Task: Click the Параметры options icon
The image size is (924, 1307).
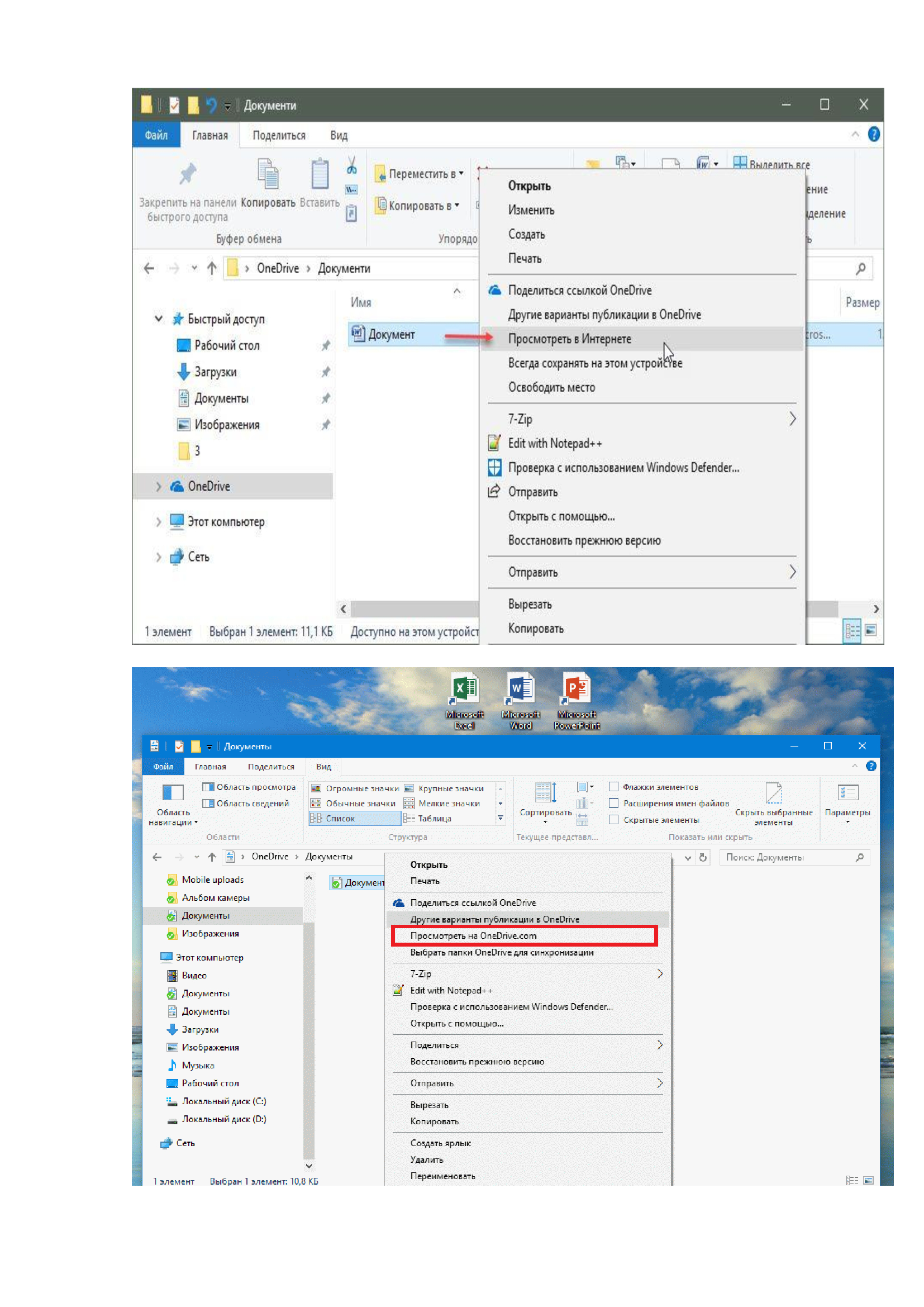Action: 847,795
